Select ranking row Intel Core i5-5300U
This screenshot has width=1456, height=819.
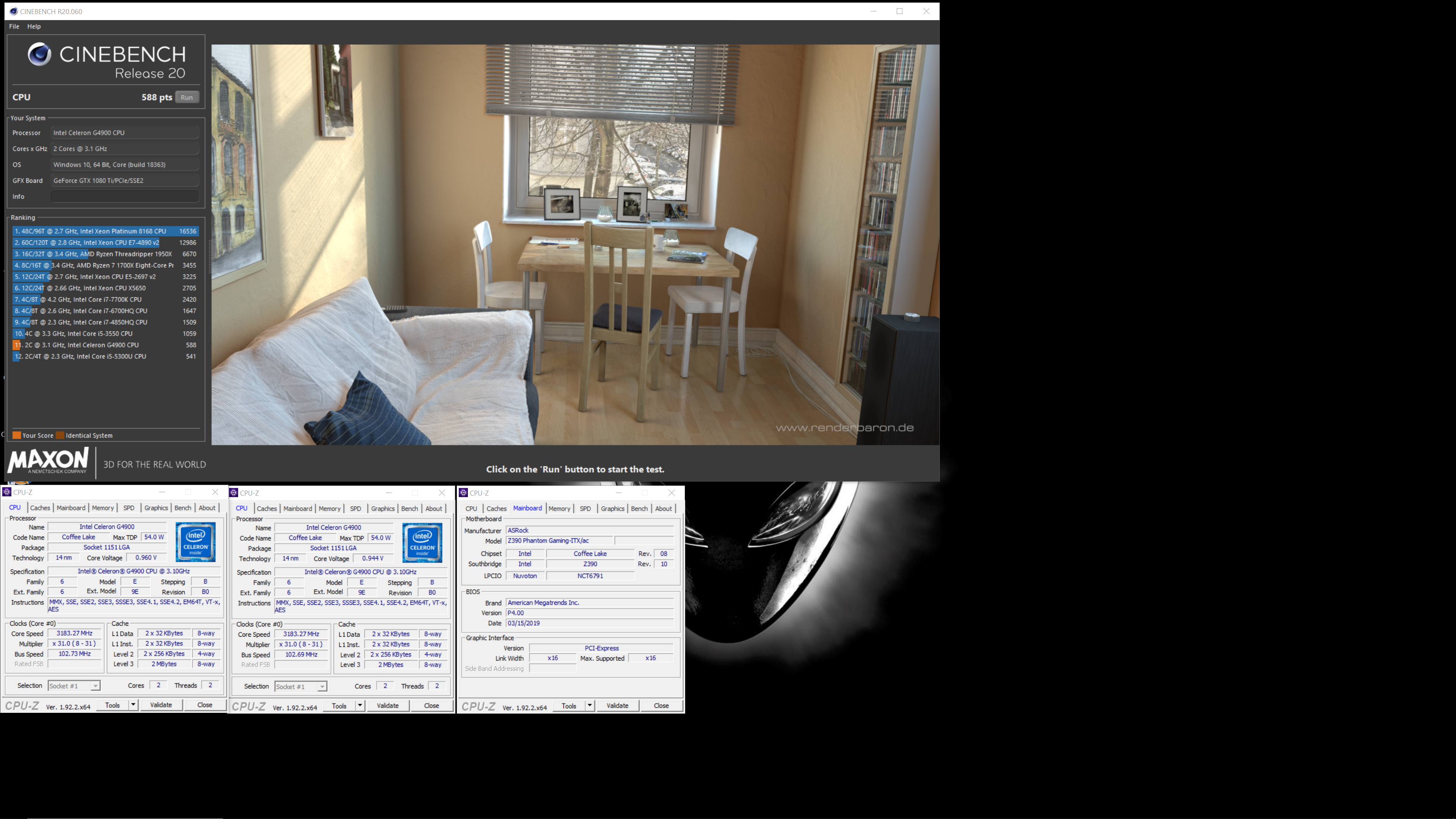pyautogui.click(x=105, y=356)
